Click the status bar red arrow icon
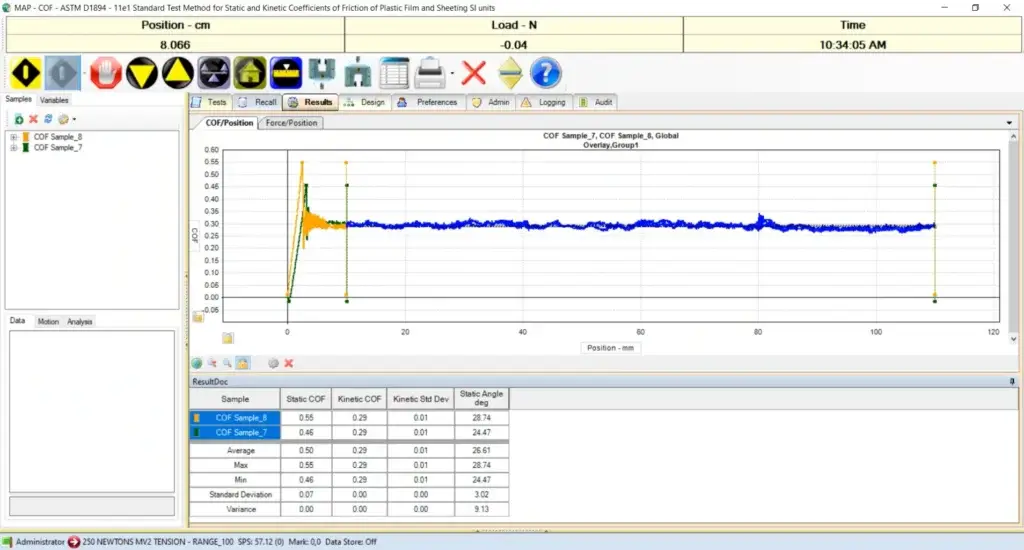The height and width of the screenshot is (550, 1024). [x=74, y=542]
